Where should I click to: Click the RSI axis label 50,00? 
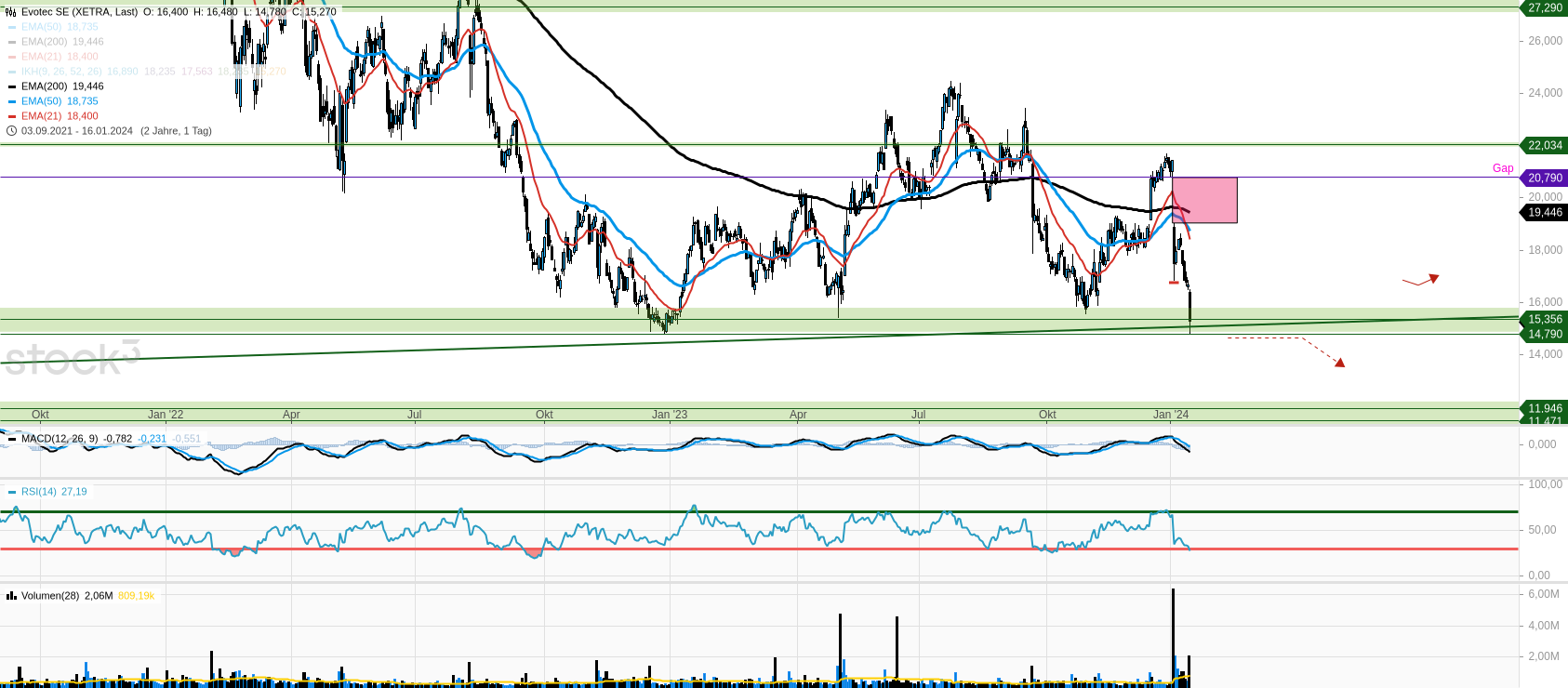pyautogui.click(x=1542, y=530)
